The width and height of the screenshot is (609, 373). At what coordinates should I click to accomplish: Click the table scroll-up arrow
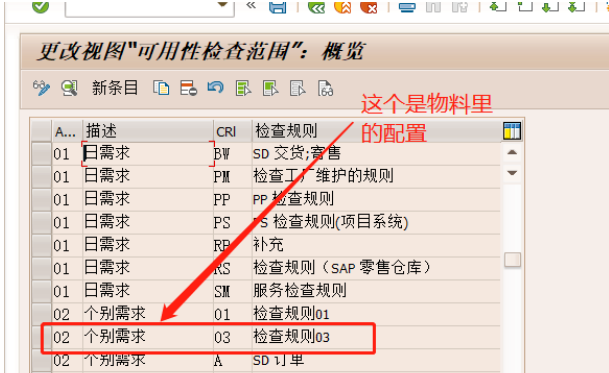512,152
